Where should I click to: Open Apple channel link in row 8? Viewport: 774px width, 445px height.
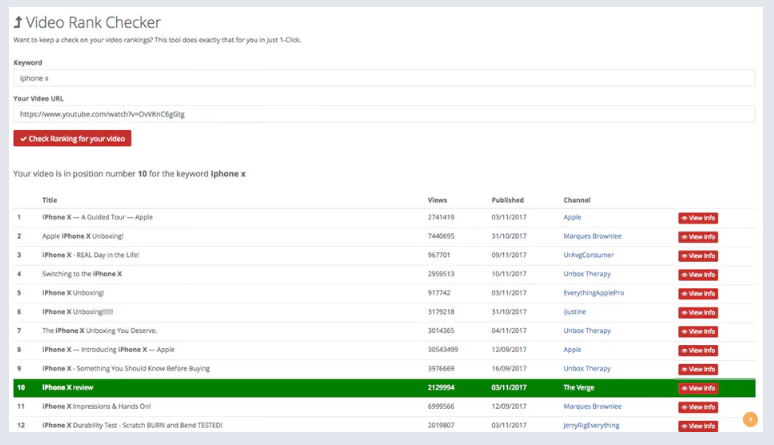point(572,350)
